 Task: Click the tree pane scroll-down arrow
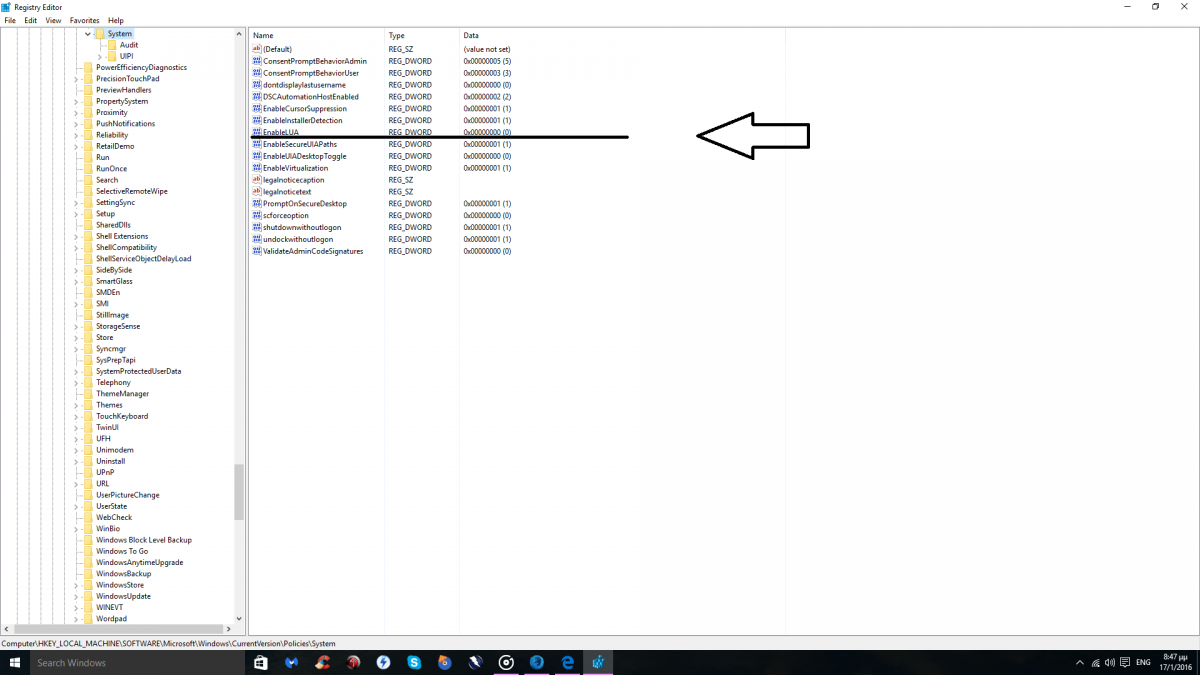(239, 619)
